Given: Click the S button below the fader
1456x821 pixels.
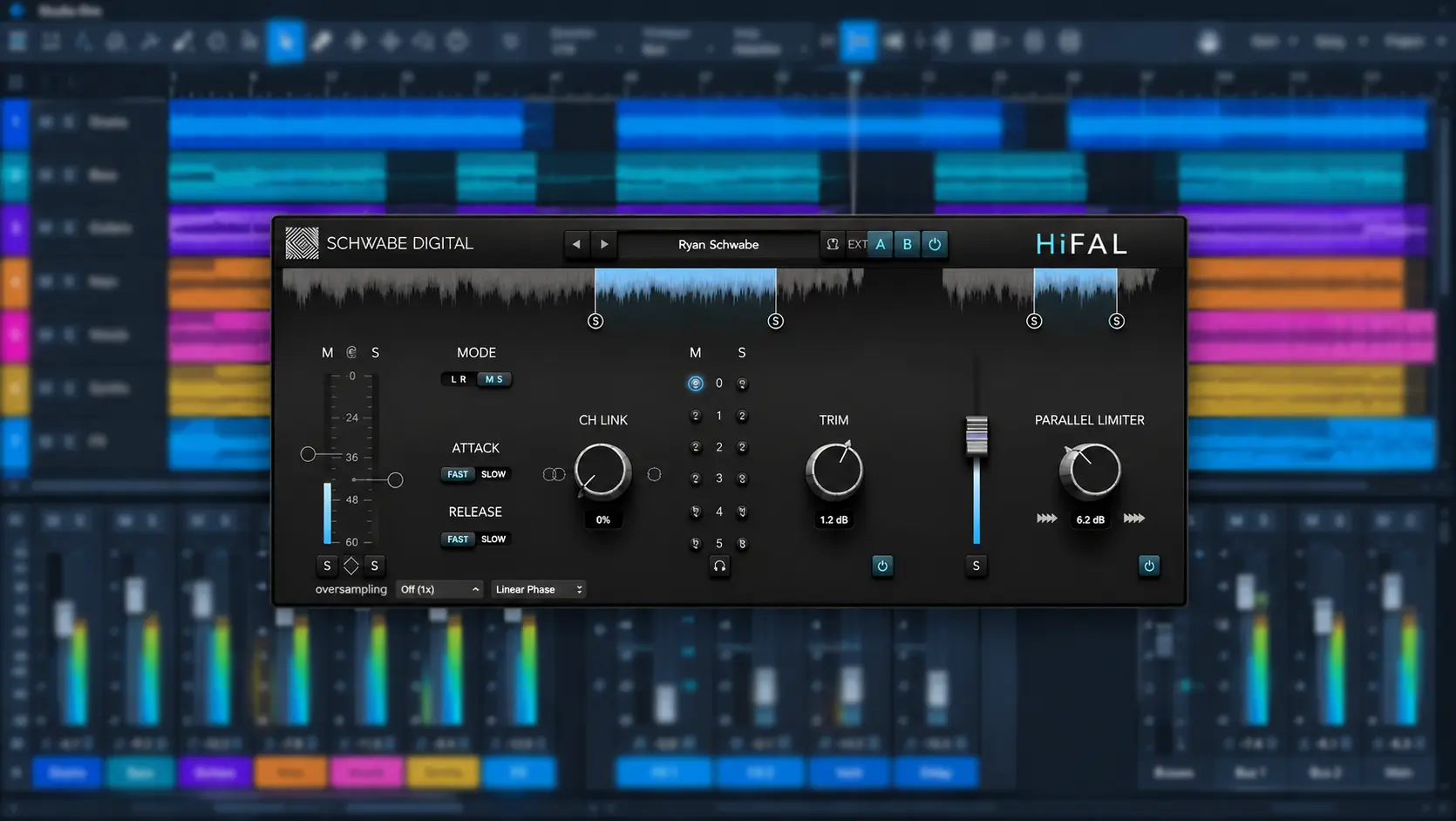Looking at the screenshot, I should click(976, 566).
